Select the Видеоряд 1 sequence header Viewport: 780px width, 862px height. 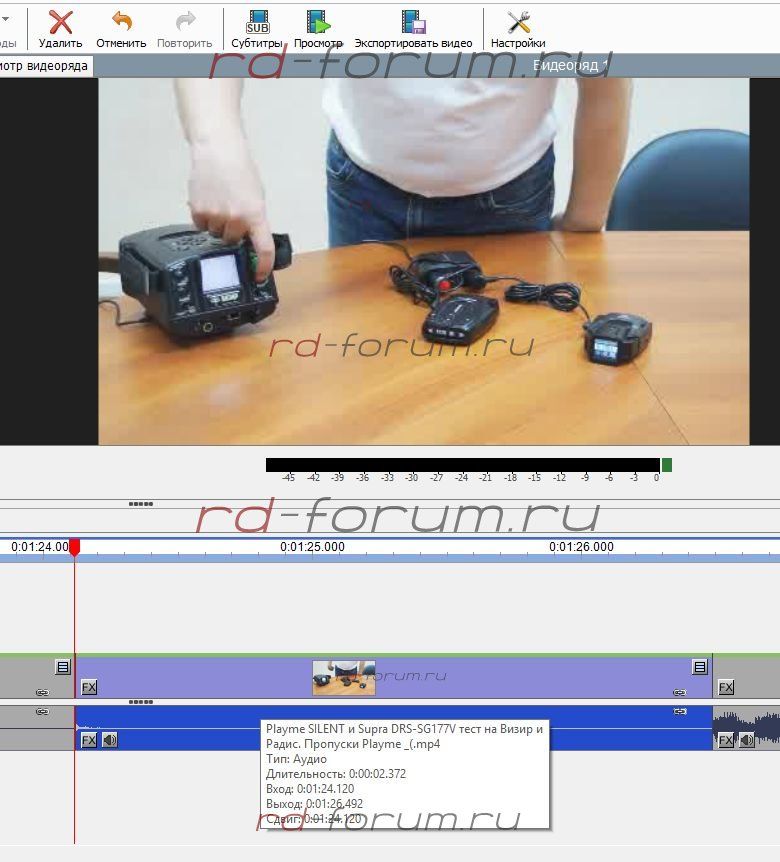pos(570,65)
